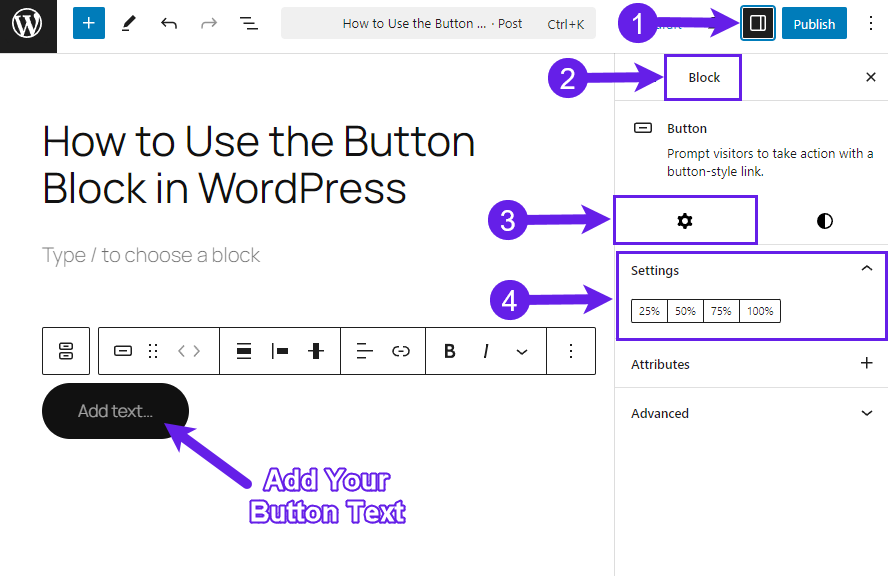Viewport: 888px width, 576px height.
Task: Set button width to 25%
Action: pyautogui.click(x=650, y=311)
